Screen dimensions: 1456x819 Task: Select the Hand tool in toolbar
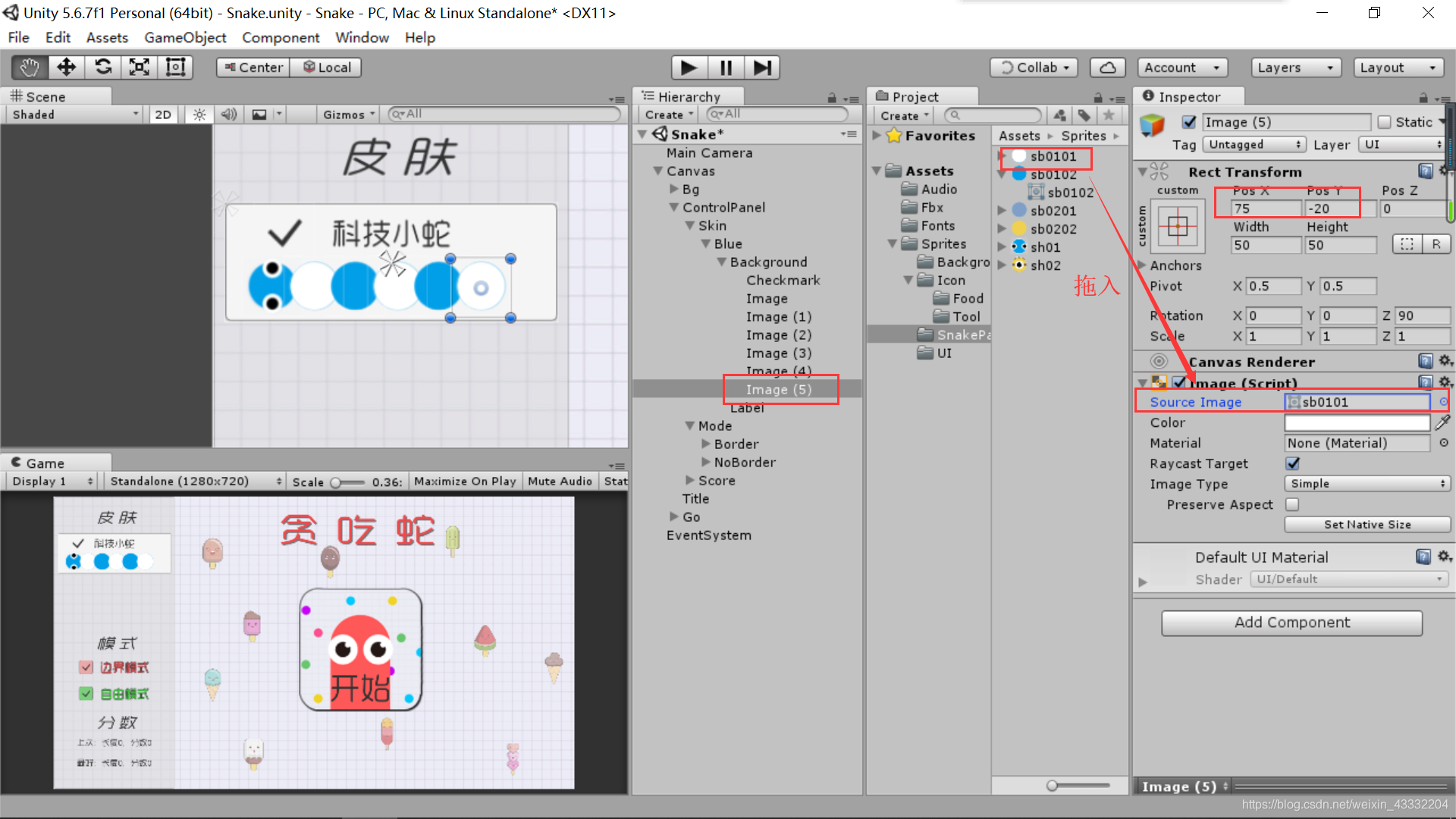tap(30, 67)
